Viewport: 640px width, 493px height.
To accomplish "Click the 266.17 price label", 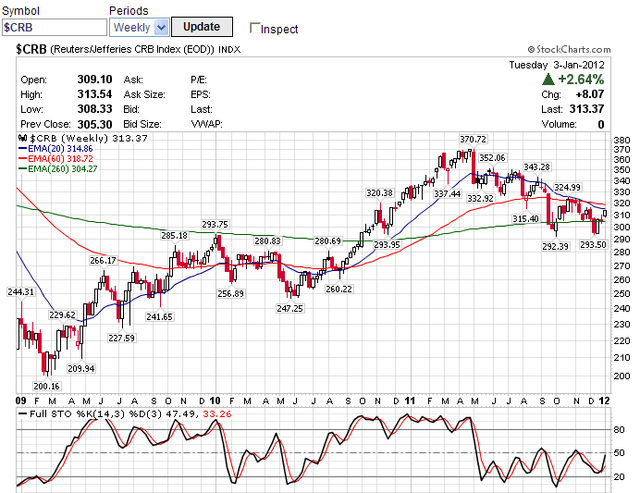I will click(103, 260).
